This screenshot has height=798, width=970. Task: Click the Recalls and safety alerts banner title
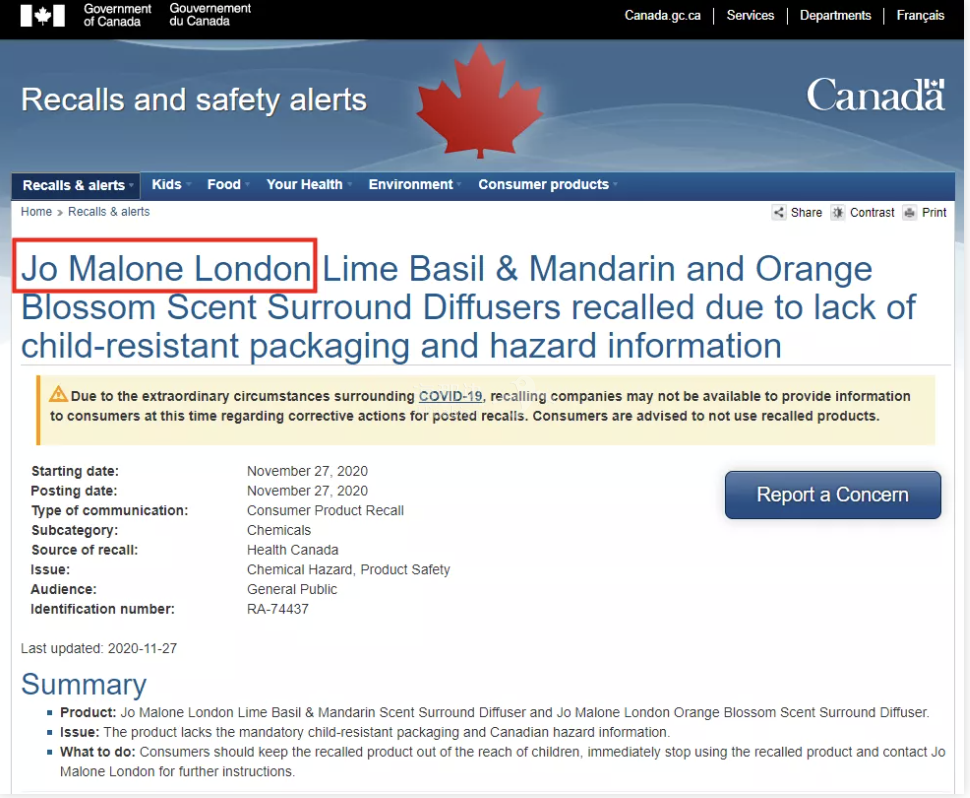[x=194, y=100]
